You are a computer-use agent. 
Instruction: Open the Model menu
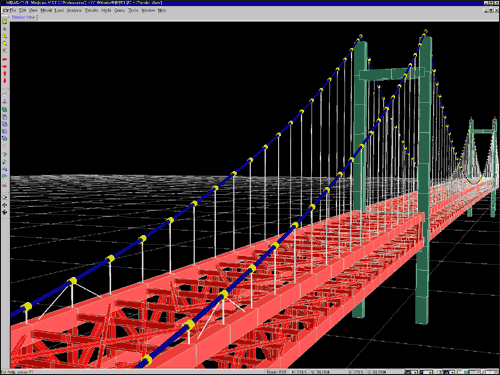pos(46,10)
